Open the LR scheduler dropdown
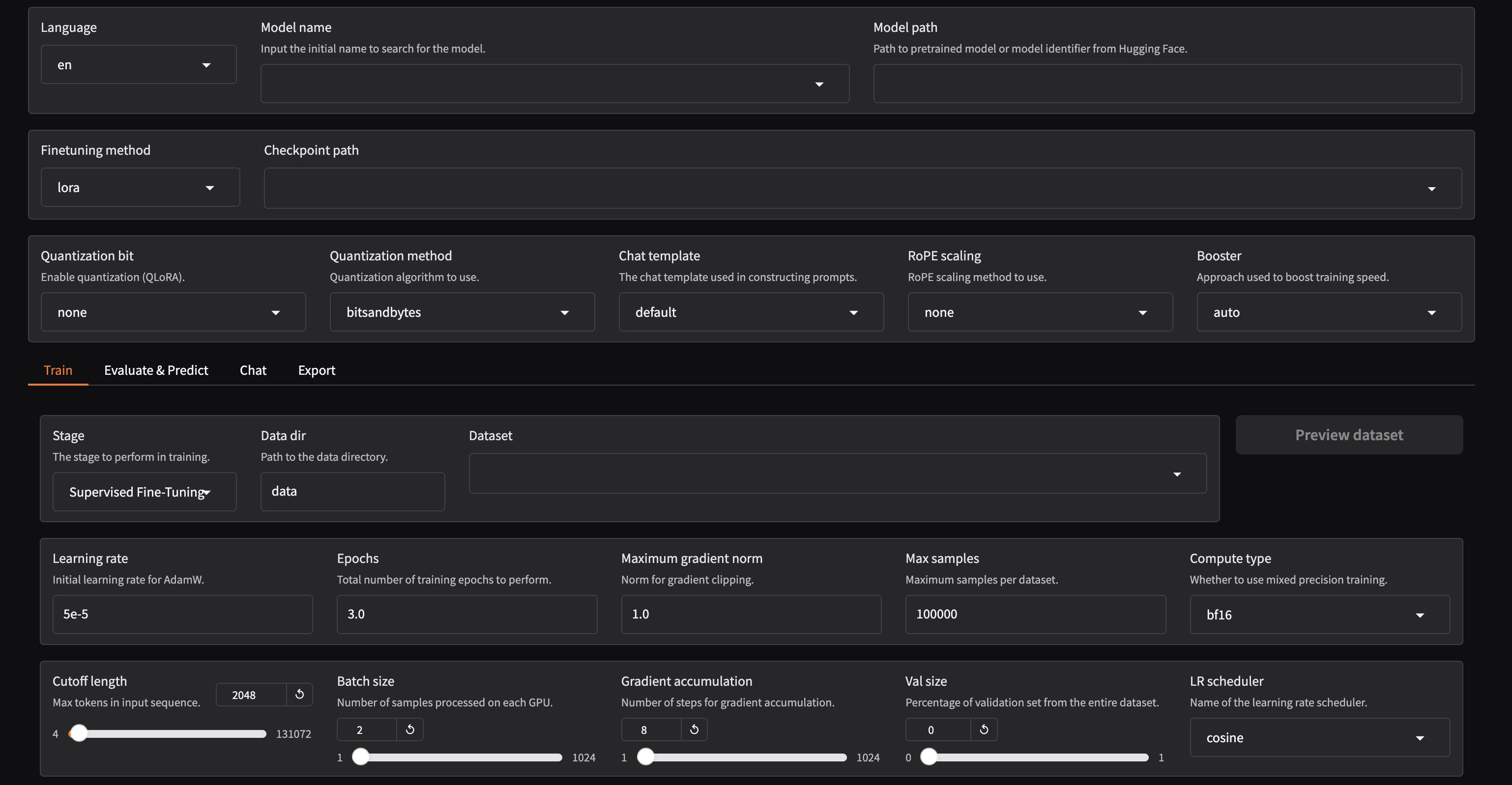This screenshot has height=785, width=1512. pos(1319,737)
